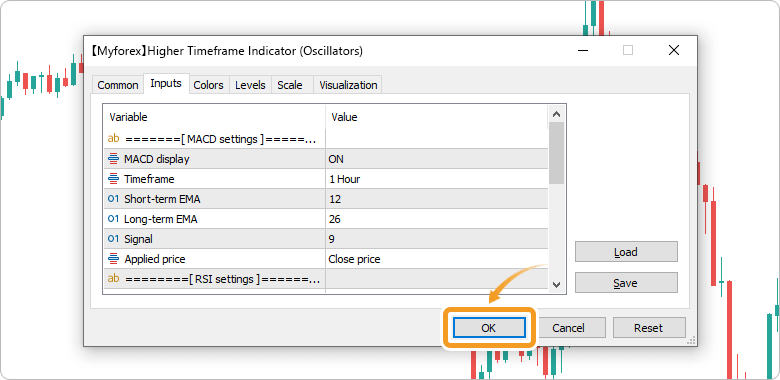780x380 pixels.
Task: Click the inputs list scrollbar thumb
Action: [557, 153]
